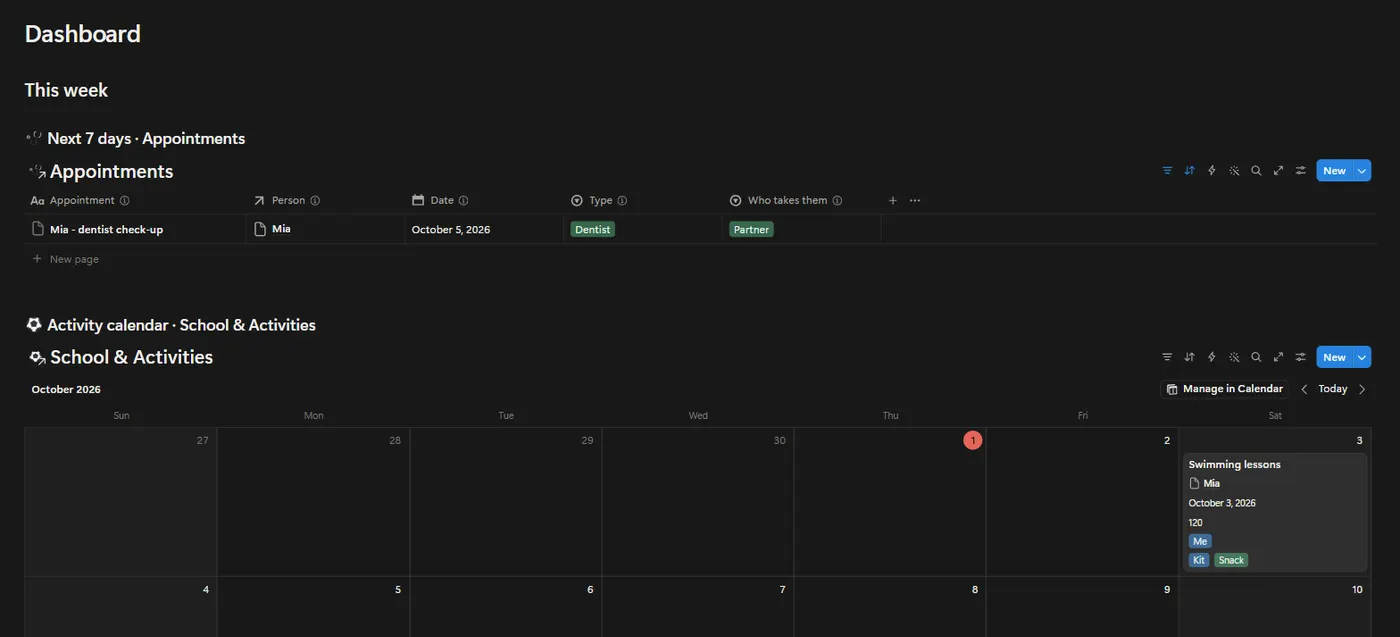This screenshot has height=637, width=1400.
Task: Click calendar day cell 28 on Monday
Action: pos(313,502)
